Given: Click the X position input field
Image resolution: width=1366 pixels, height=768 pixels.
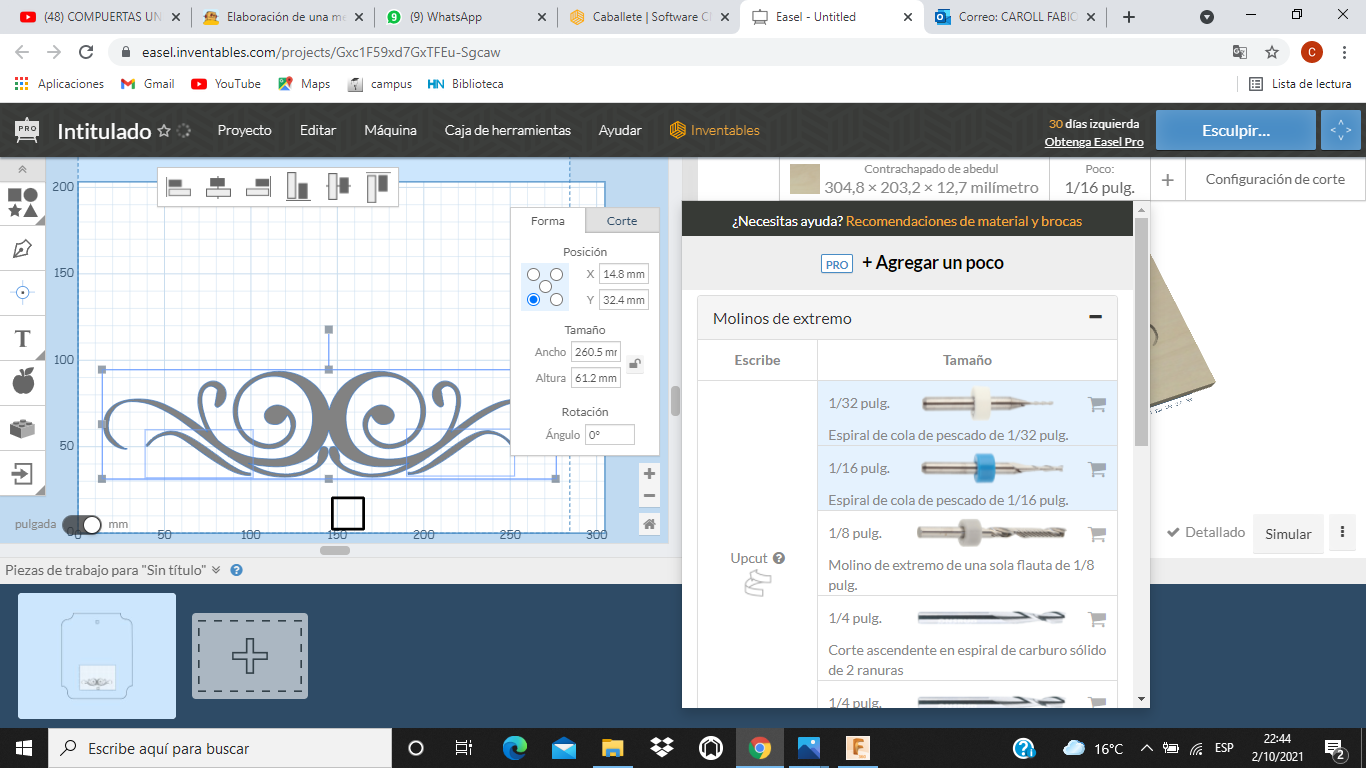Looking at the screenshot, I should 624,274.
